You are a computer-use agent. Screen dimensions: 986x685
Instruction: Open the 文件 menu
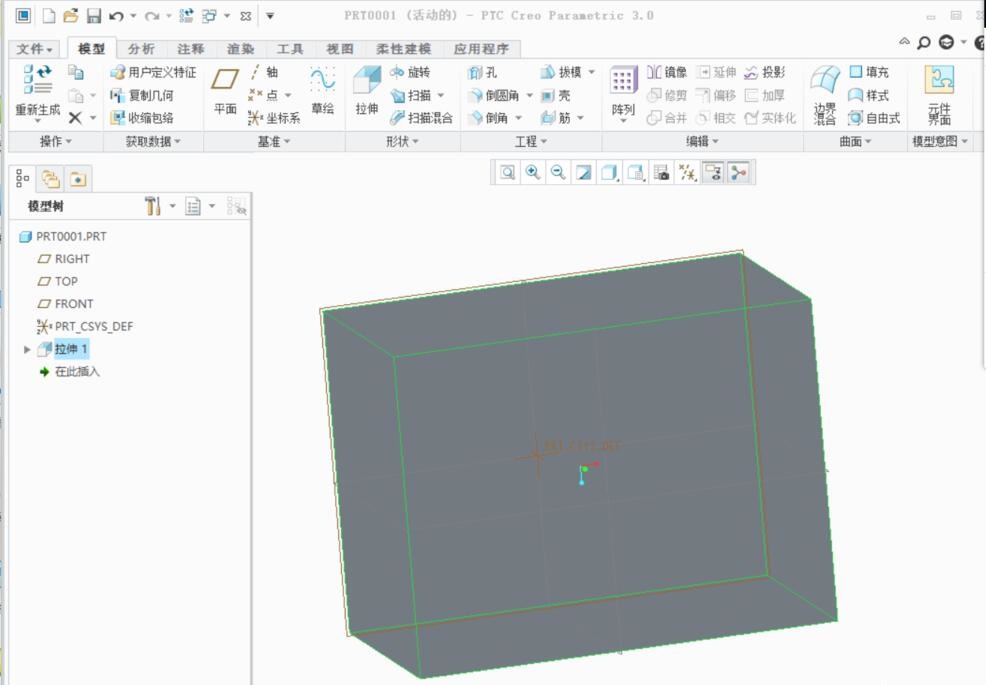[33, 48]
